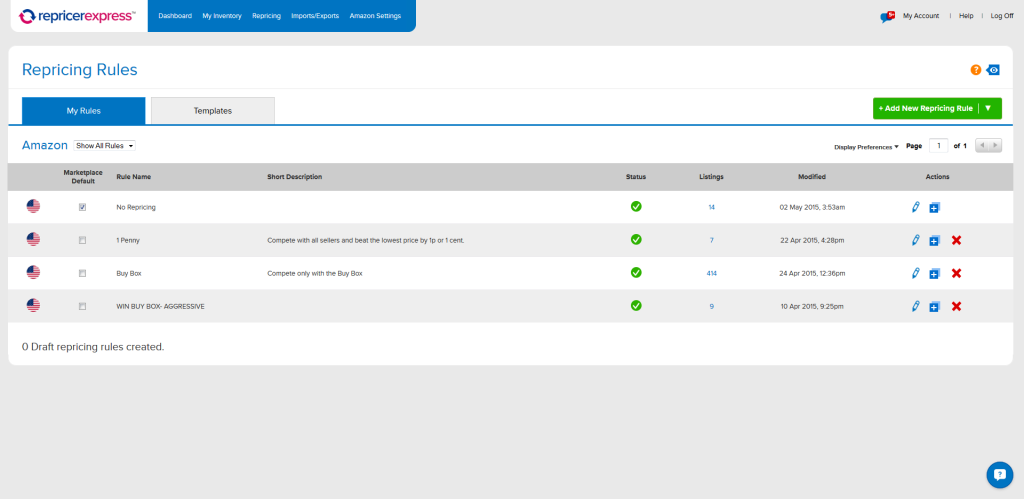1024x499 pixels.
Task: Uncheck Marketplace Default for No Repricing
Action: click(x=82, y=207)
